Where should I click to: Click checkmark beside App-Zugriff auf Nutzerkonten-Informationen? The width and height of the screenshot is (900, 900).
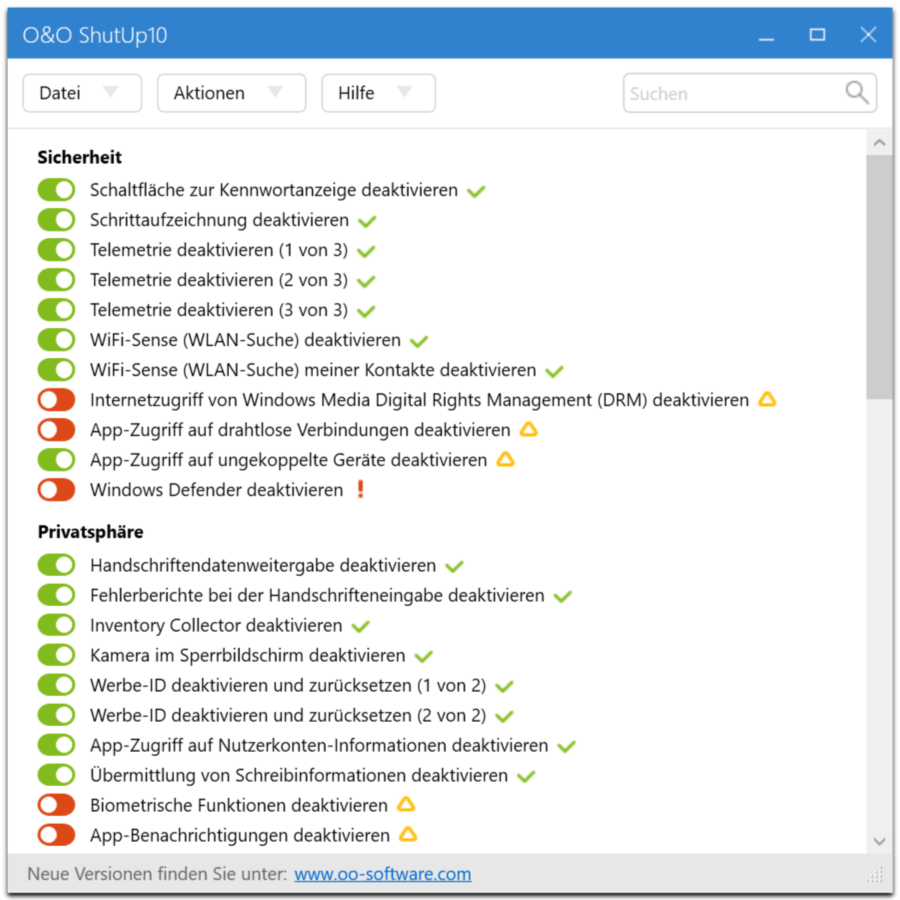[566, 746]
